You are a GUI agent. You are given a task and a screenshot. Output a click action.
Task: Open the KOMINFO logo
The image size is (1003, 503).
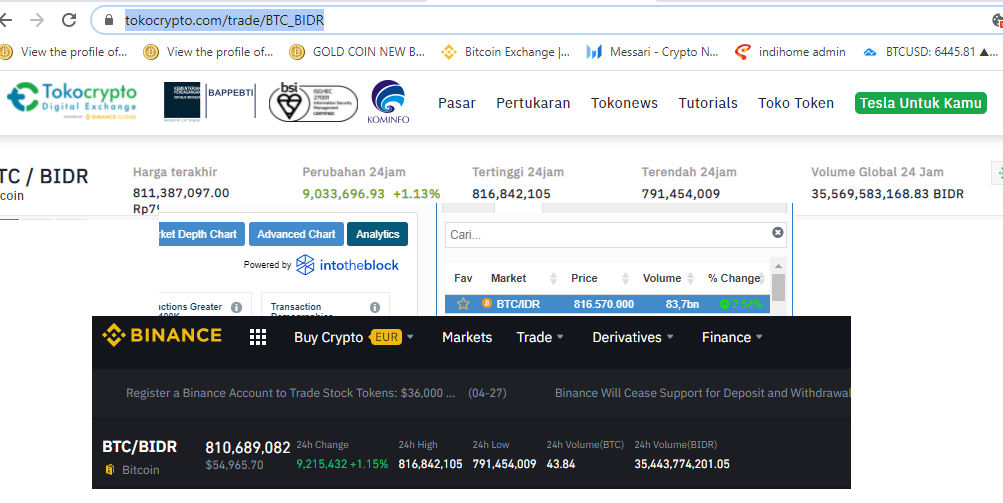pyautogui.click(x=388, y=102)
